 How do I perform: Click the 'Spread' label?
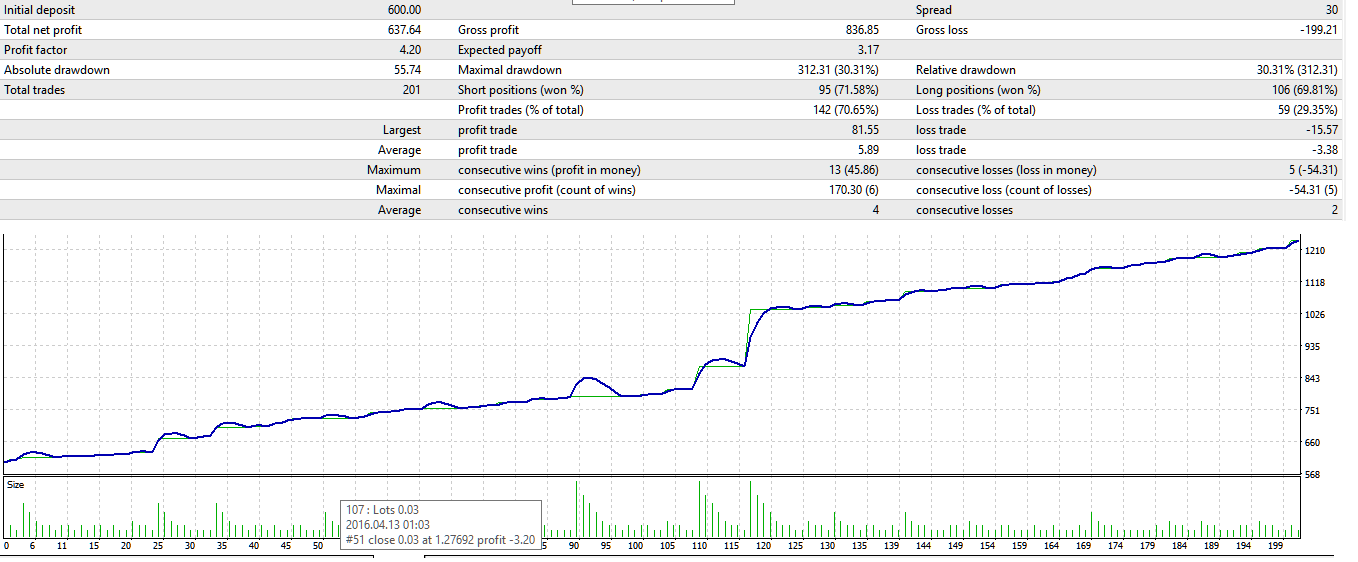point(934,10)
